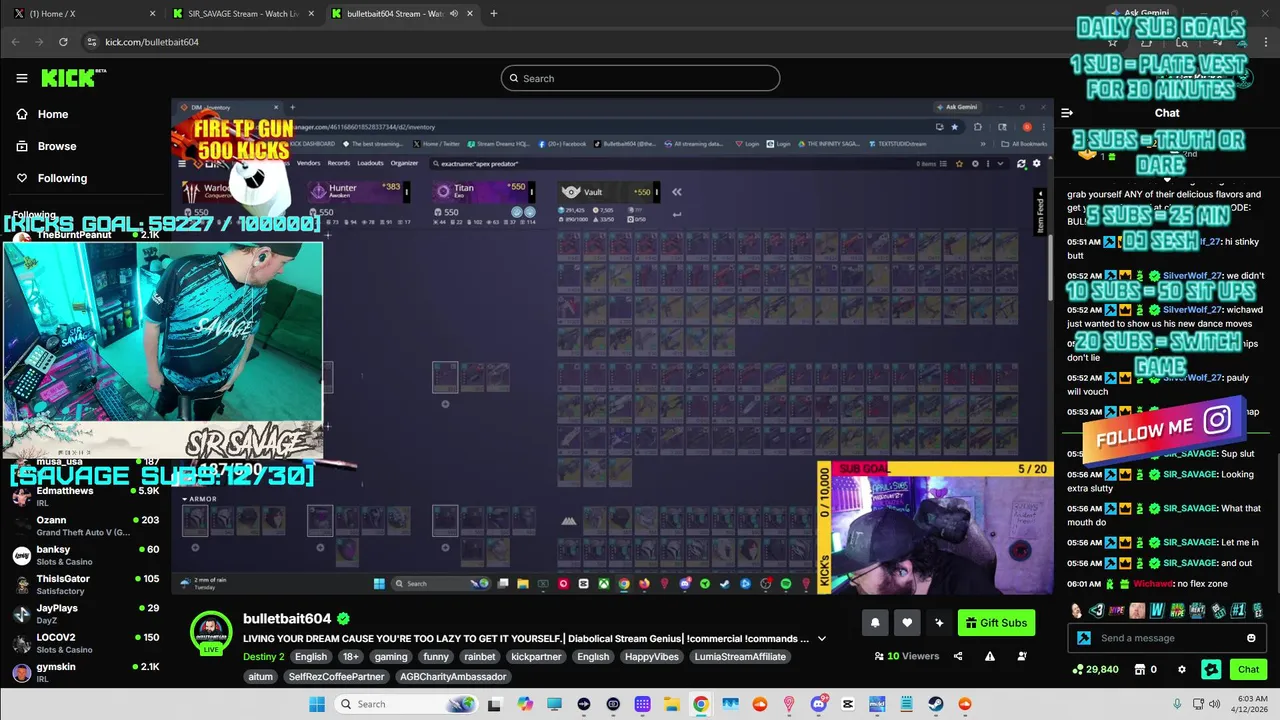
Task: Click the sparkle icon button
Action: pyautogui.click(x=939, y=623)
